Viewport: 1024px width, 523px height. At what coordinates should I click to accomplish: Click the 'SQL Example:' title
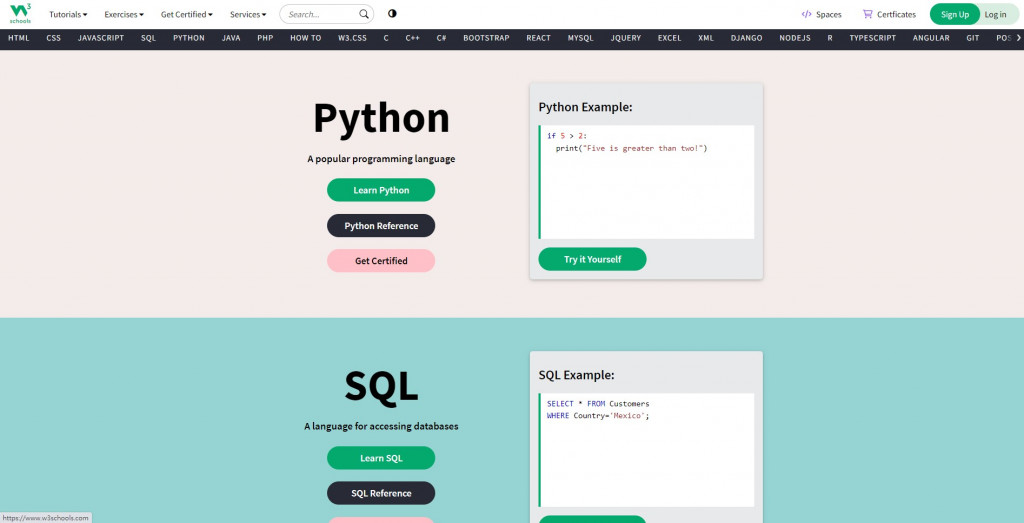point(576,375)
